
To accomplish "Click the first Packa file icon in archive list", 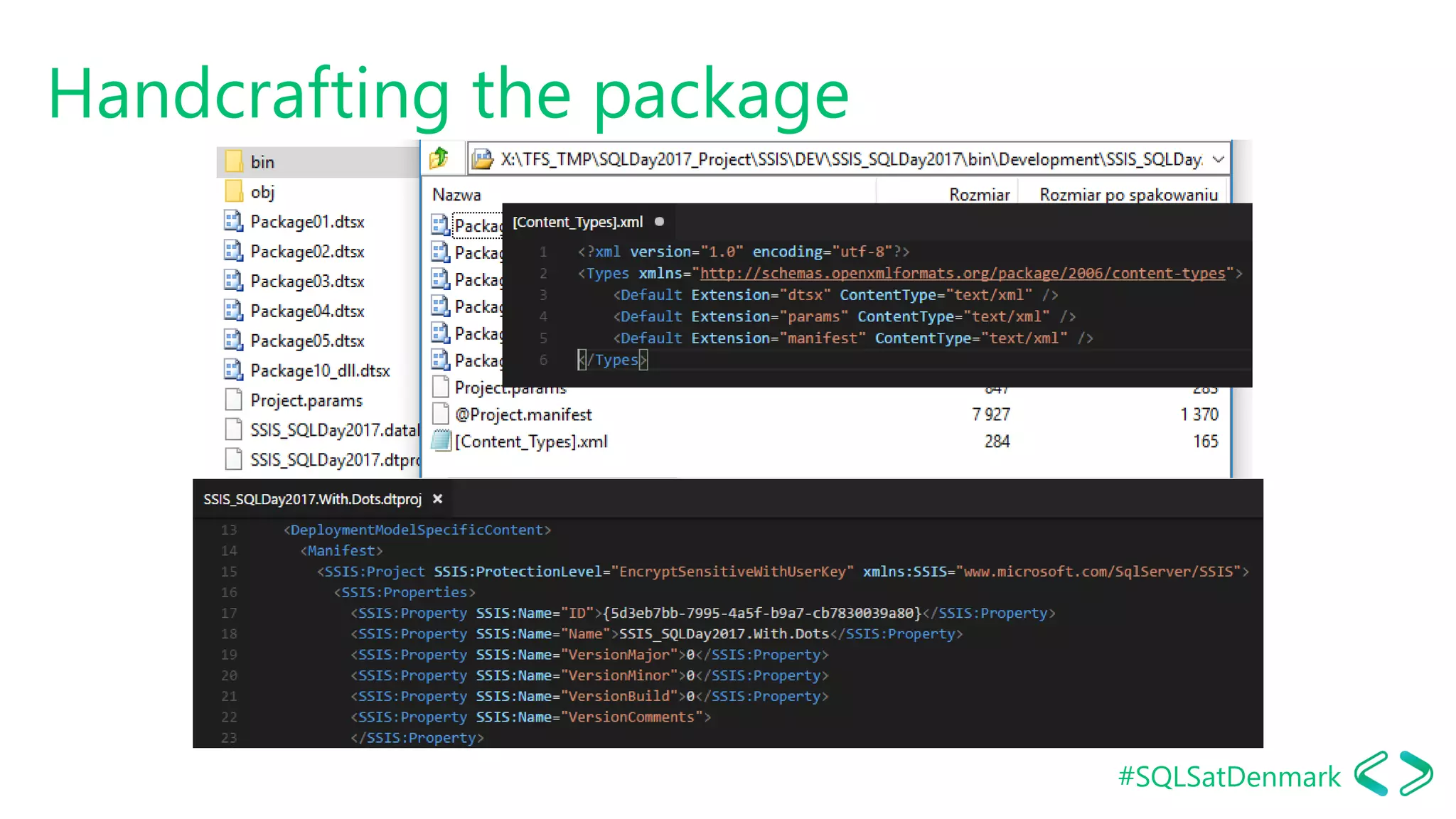I will [x=441, y=225].
